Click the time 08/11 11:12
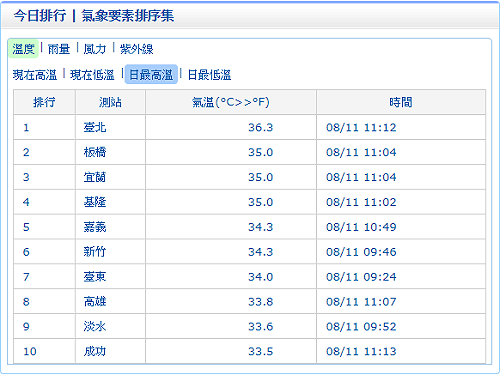The image size is (500, 375). (x=361, y=127)
